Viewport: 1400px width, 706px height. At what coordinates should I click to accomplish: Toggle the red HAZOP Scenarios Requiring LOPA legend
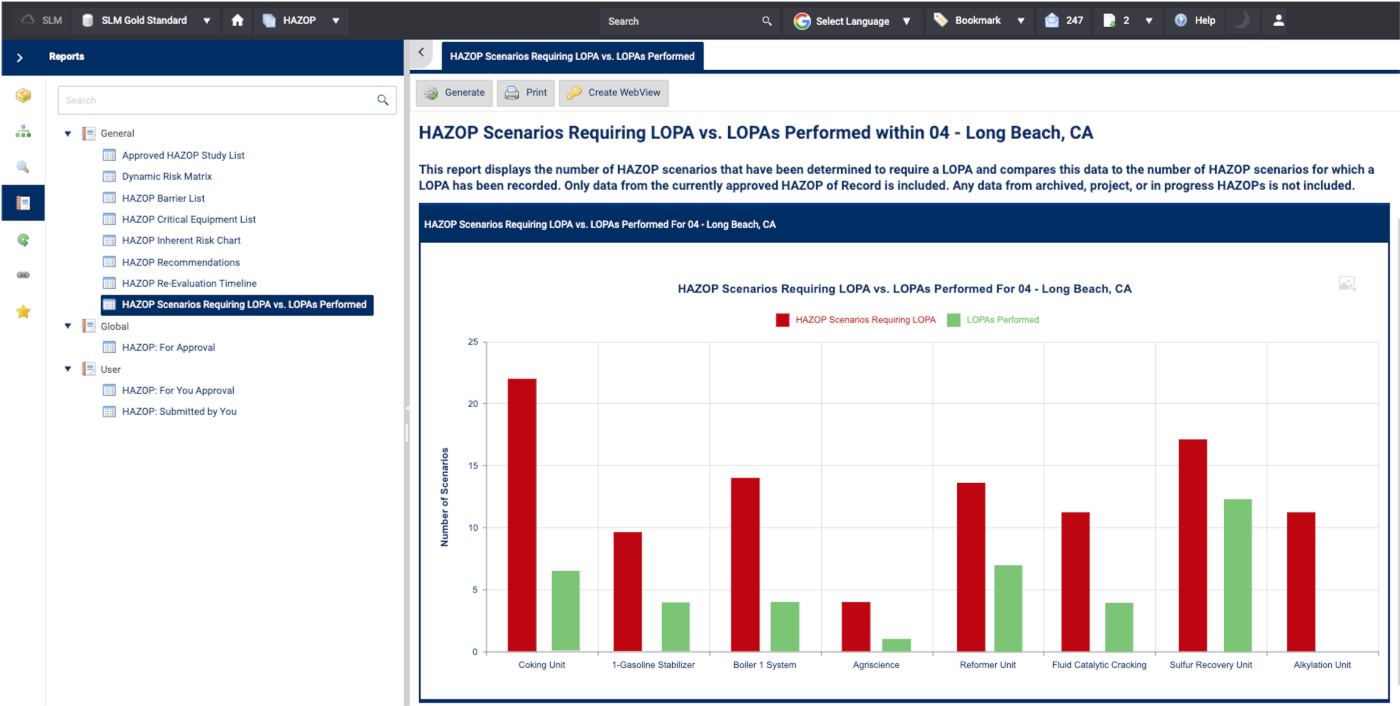[856, 320]
